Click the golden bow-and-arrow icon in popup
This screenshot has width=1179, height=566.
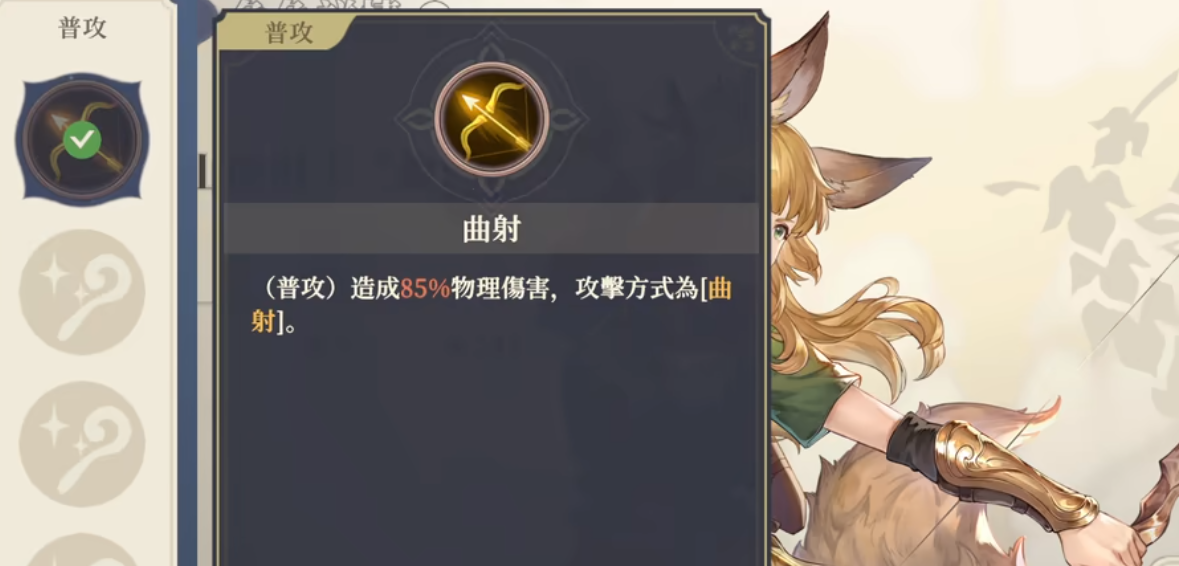[x=491, y=120]
